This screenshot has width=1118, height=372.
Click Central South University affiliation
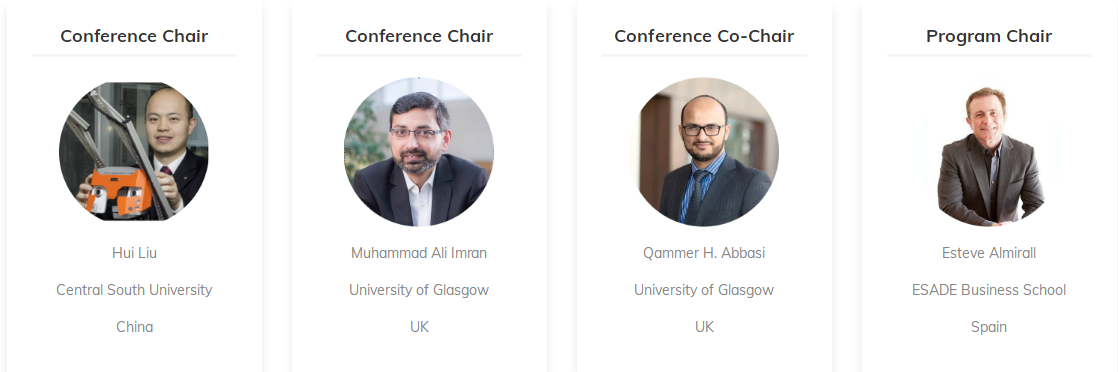[134, 290]
